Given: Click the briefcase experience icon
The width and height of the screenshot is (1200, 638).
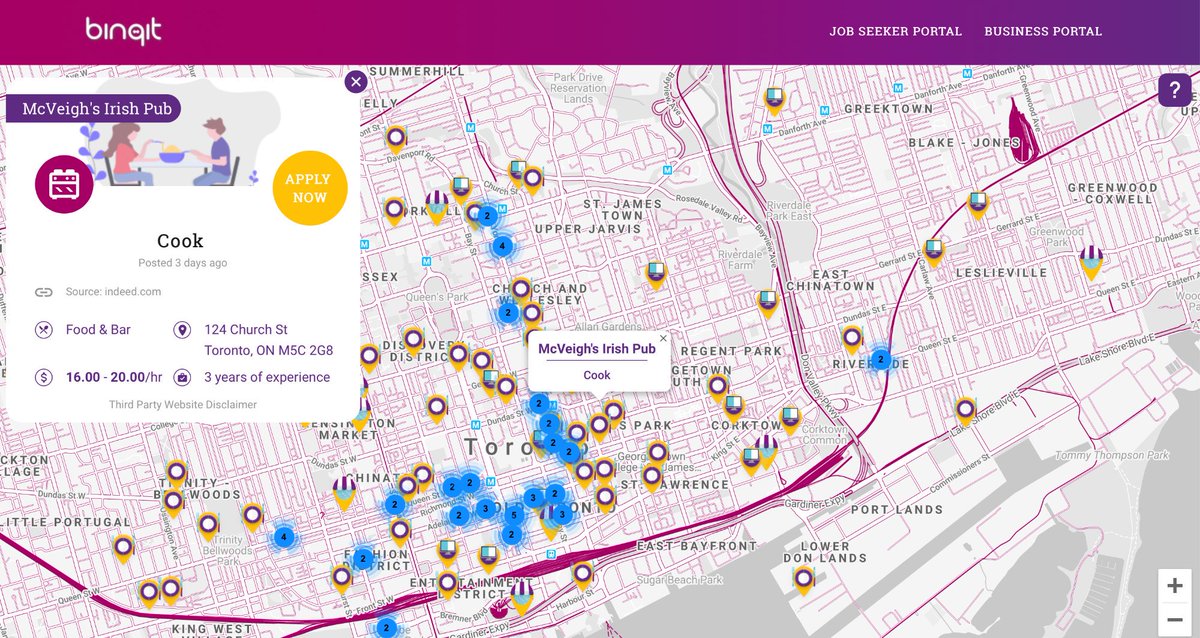Looking at the screenshot, I should point(181,377).
